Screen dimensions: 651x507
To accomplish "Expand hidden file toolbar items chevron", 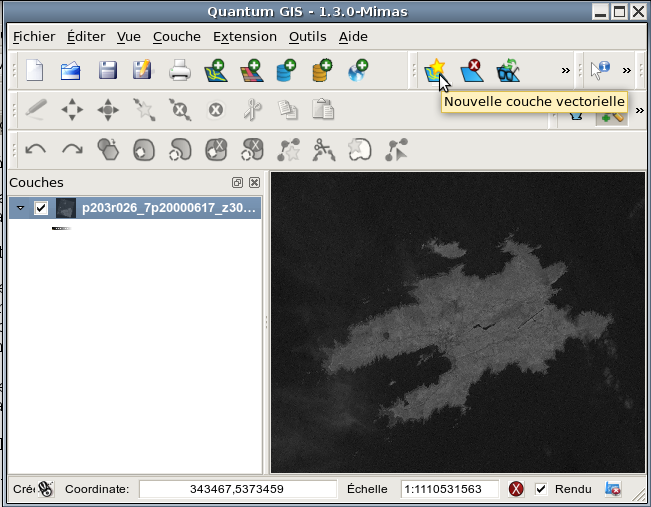I will click(x=565, y=71).
